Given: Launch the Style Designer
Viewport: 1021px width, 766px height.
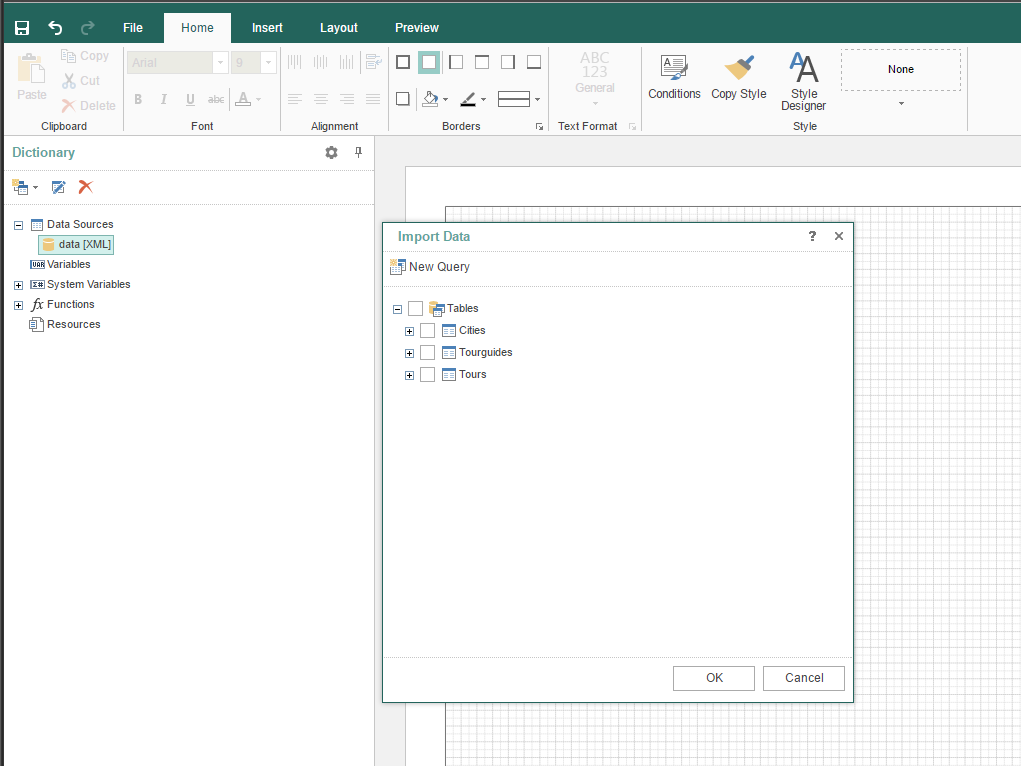Looking at the screenshot, I should pos(804,81).
